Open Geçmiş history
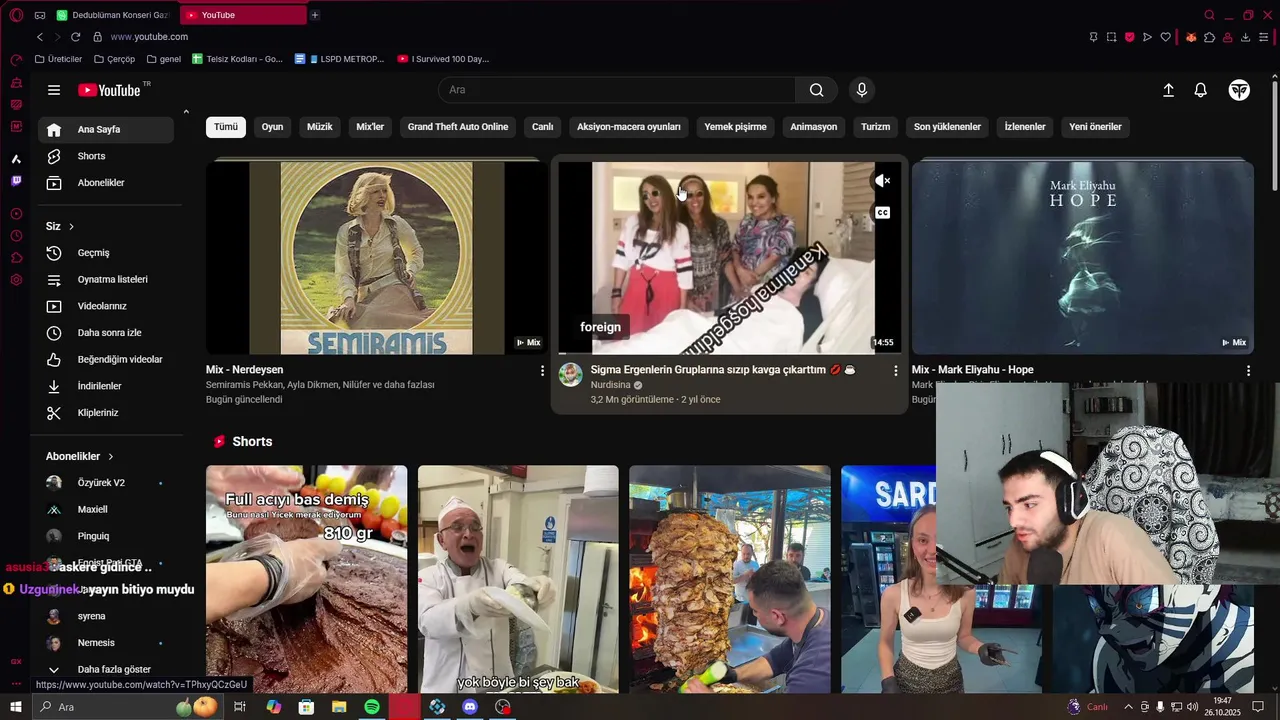This screenshot has height=720, width=1280. [x=106, y=253]
